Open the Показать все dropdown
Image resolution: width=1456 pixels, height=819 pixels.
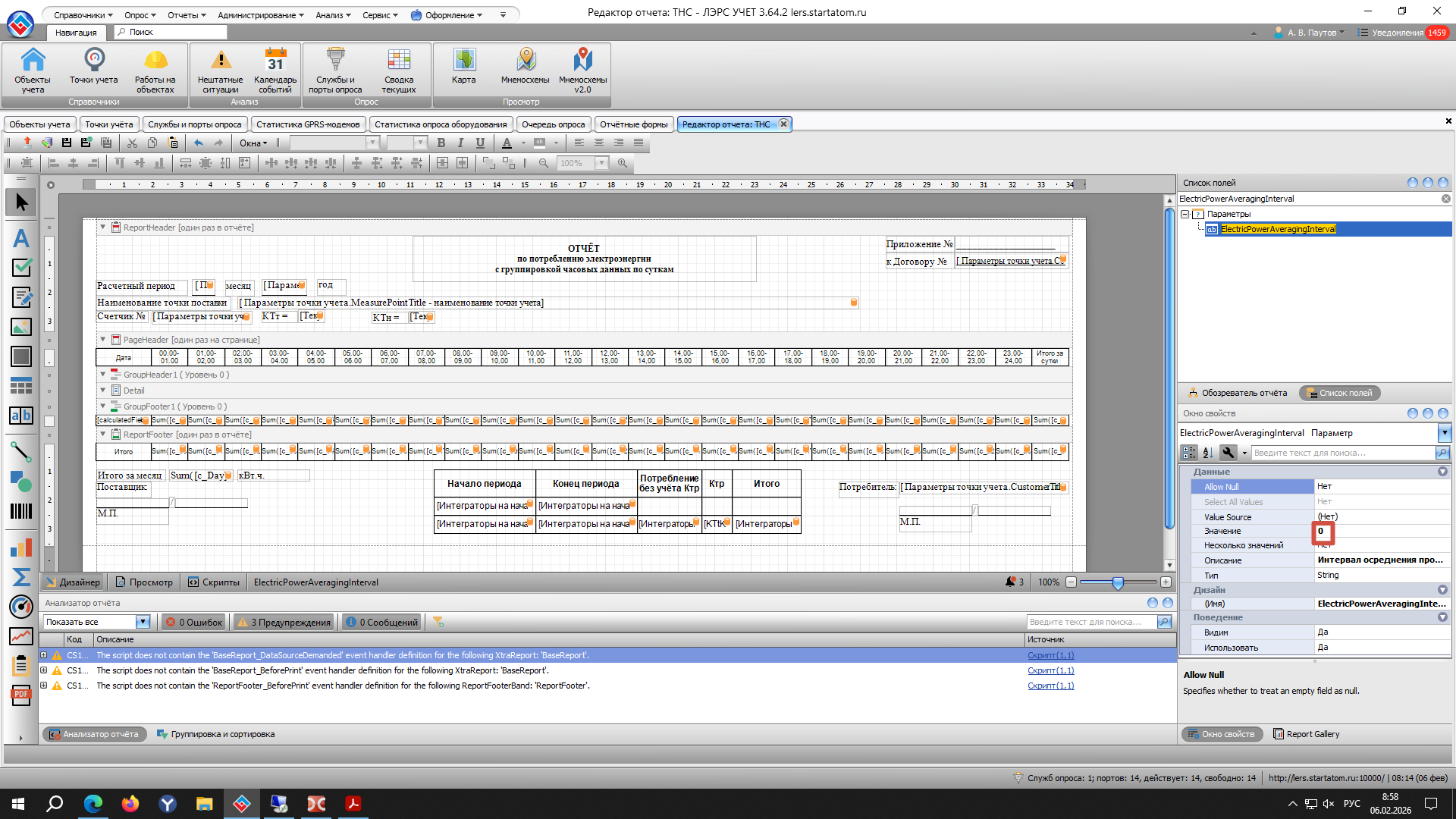143,623
